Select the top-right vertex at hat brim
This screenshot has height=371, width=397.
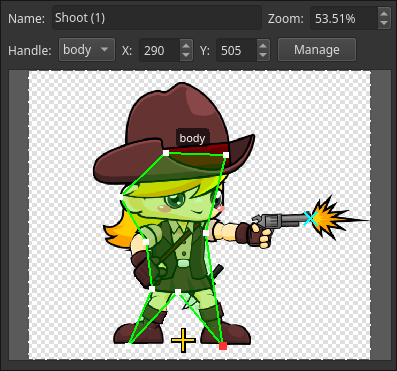pyautogui.click(x=226, y=155)
